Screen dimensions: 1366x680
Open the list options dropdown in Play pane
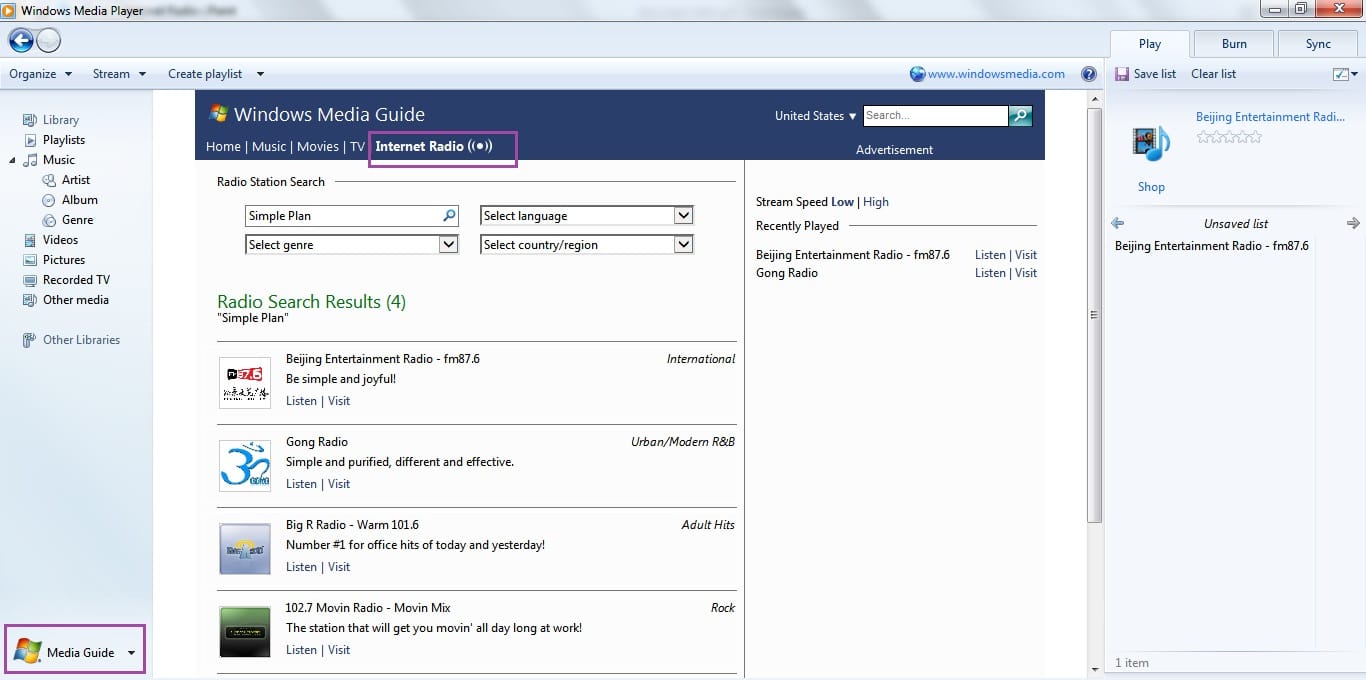[x=1346, y=74]
